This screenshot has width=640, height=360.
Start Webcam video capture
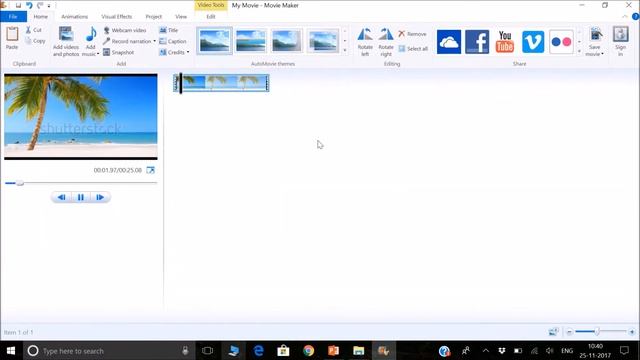(x=124, y=30)
